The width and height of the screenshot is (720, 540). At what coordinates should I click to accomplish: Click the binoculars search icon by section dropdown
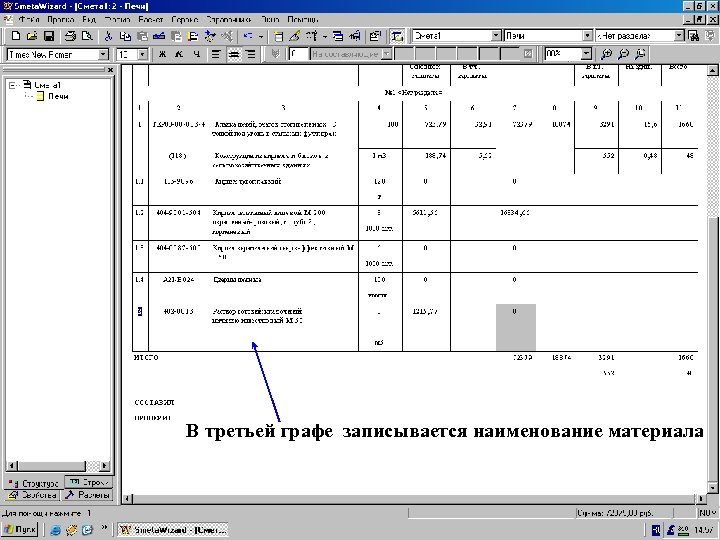pos(694,36)
